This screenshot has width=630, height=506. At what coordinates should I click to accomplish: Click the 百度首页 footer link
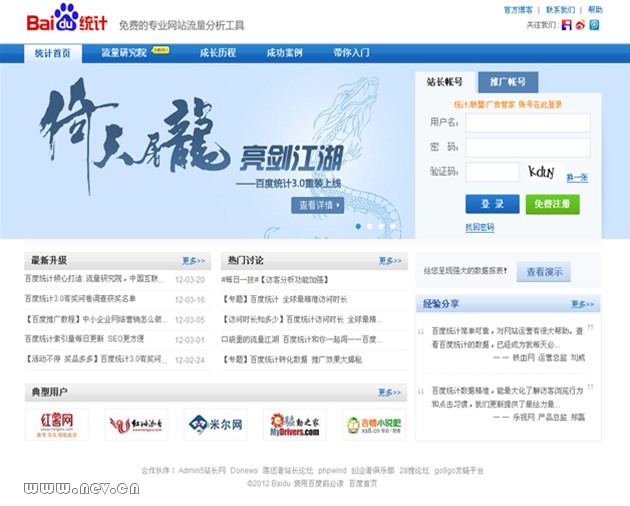point(363,483)
